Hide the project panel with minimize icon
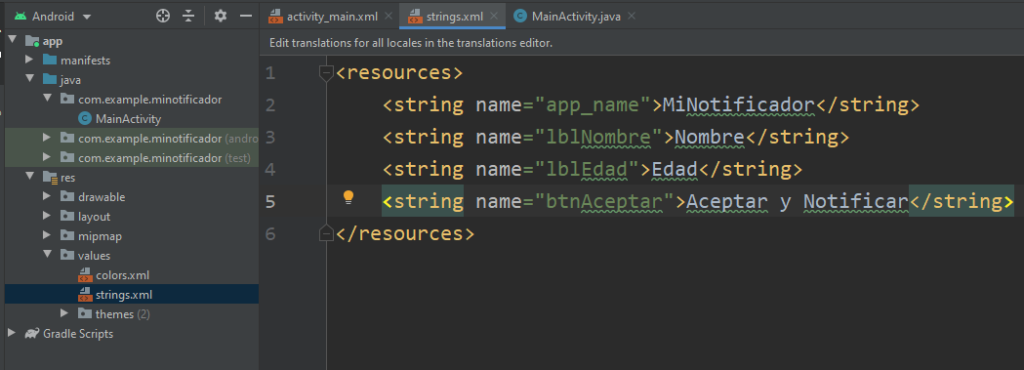1024x370 pixels. tap(246, 16)
